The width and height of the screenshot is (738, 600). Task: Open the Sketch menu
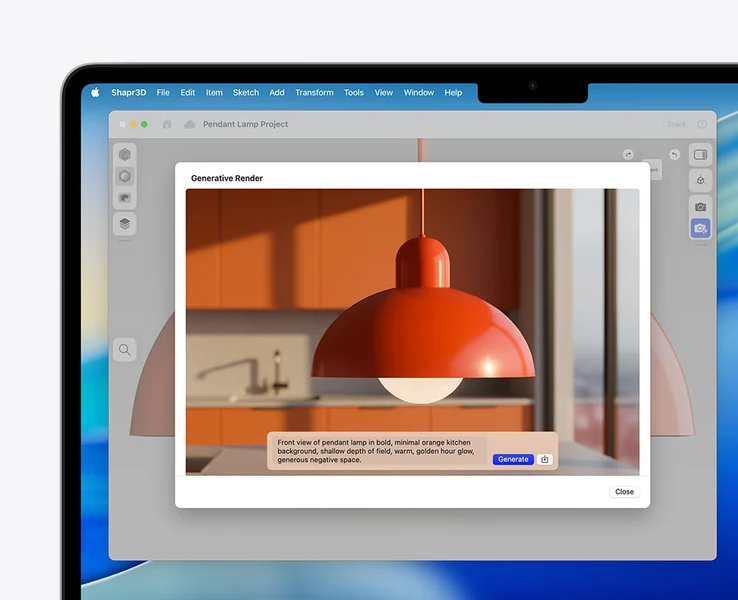pos(246,92)
